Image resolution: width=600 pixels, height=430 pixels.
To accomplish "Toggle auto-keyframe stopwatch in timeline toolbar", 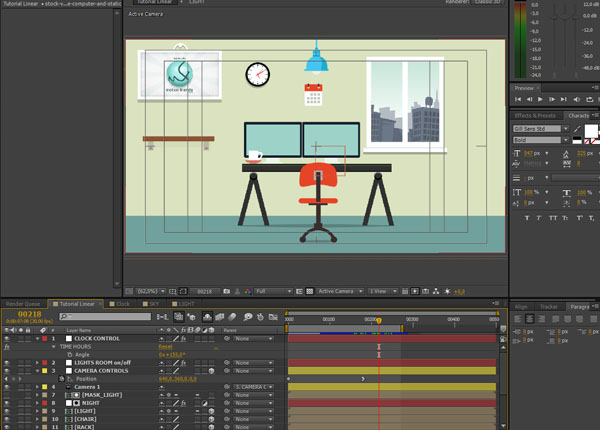I will pyautogui.click(x=260, y=317).
